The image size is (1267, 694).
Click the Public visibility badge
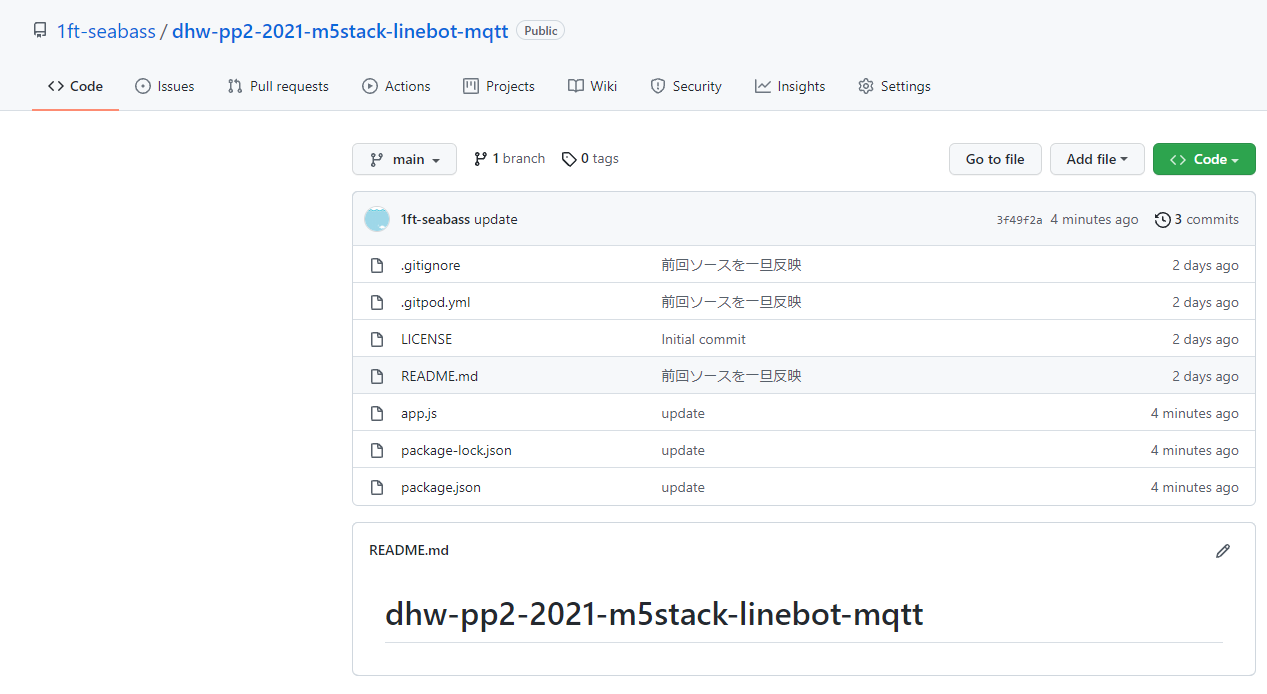tap(540, 31)
